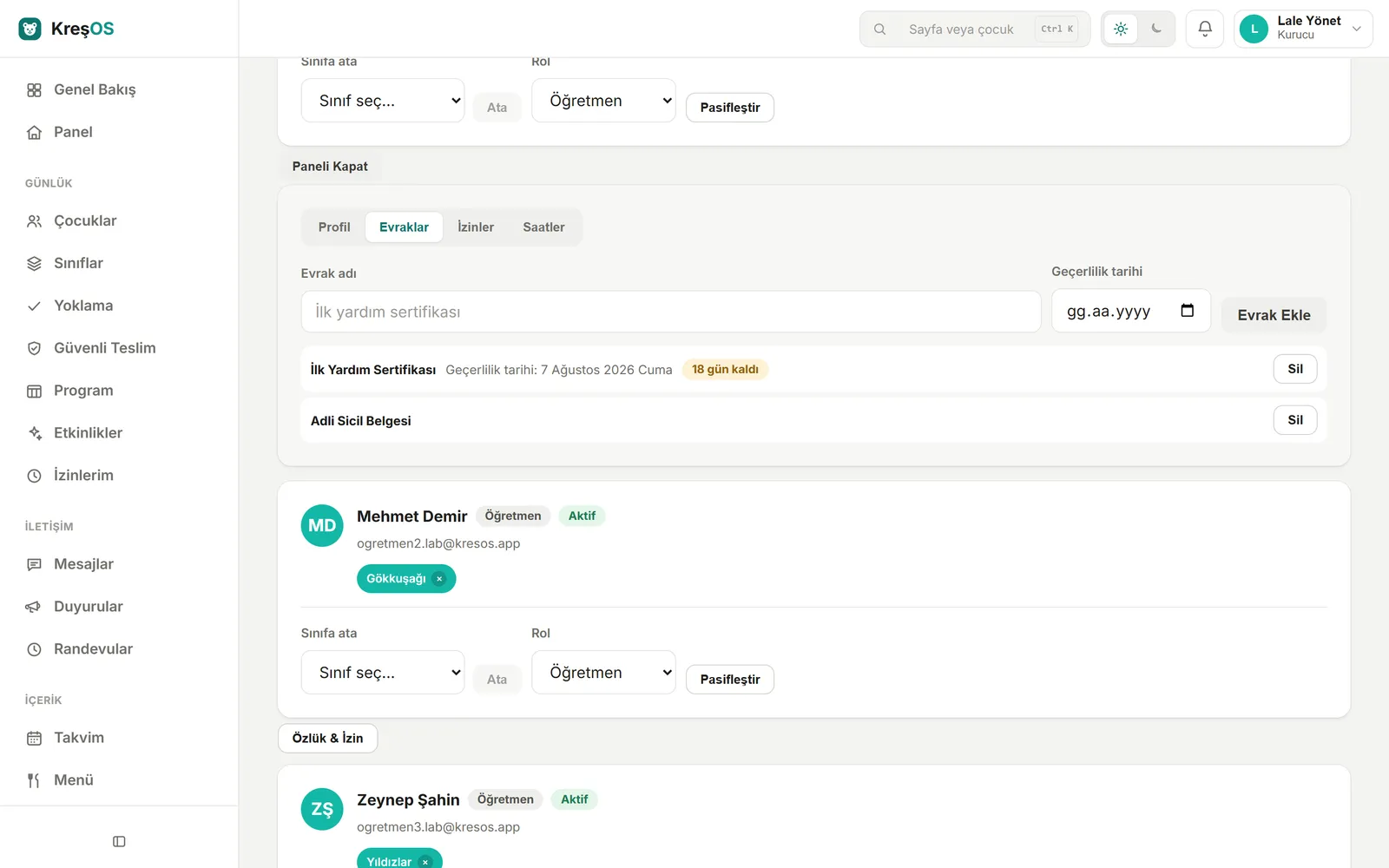Click Ata button above Paneli Kapat
The image size is (1389, 868).
pyautogui.click(x=497, y=108)
